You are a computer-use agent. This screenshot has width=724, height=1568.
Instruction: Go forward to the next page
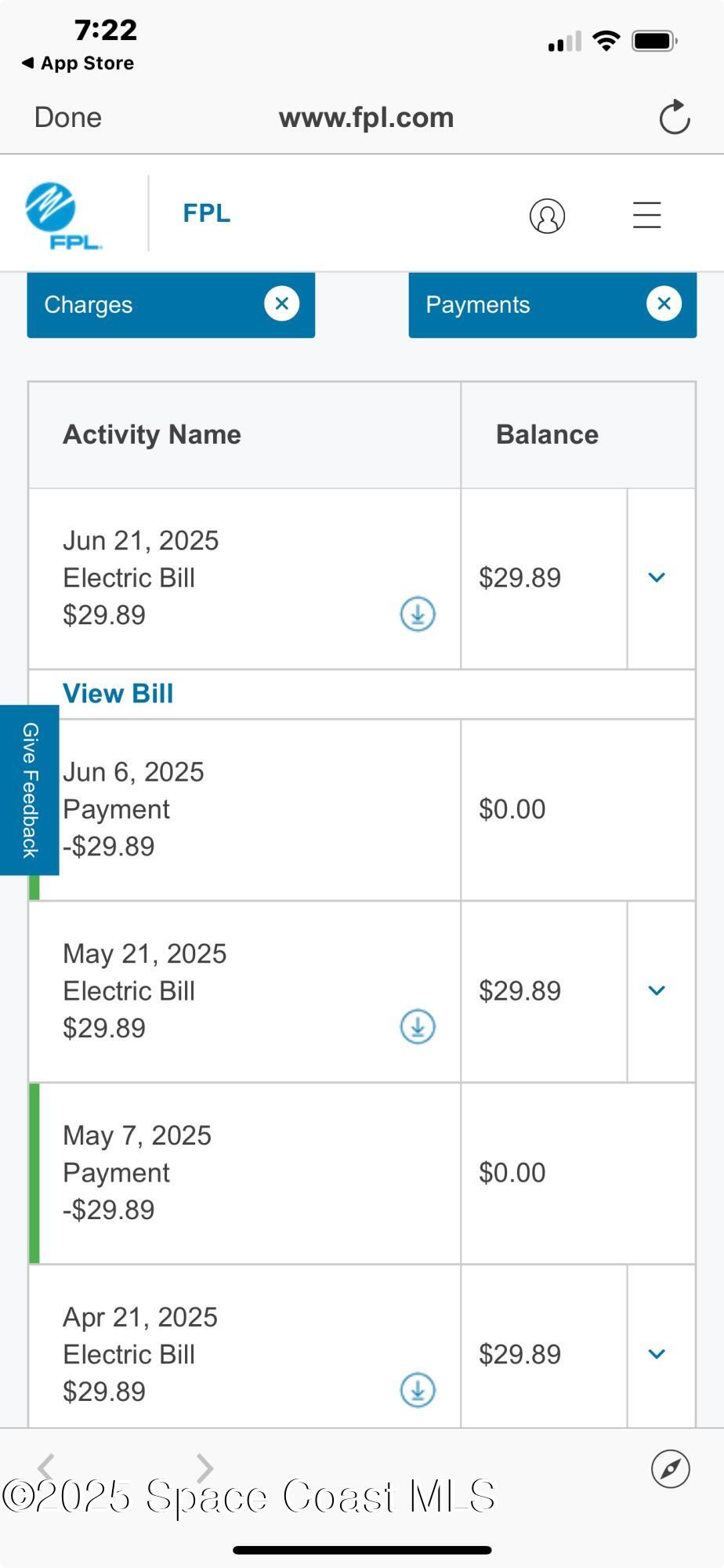[205, 1468]
